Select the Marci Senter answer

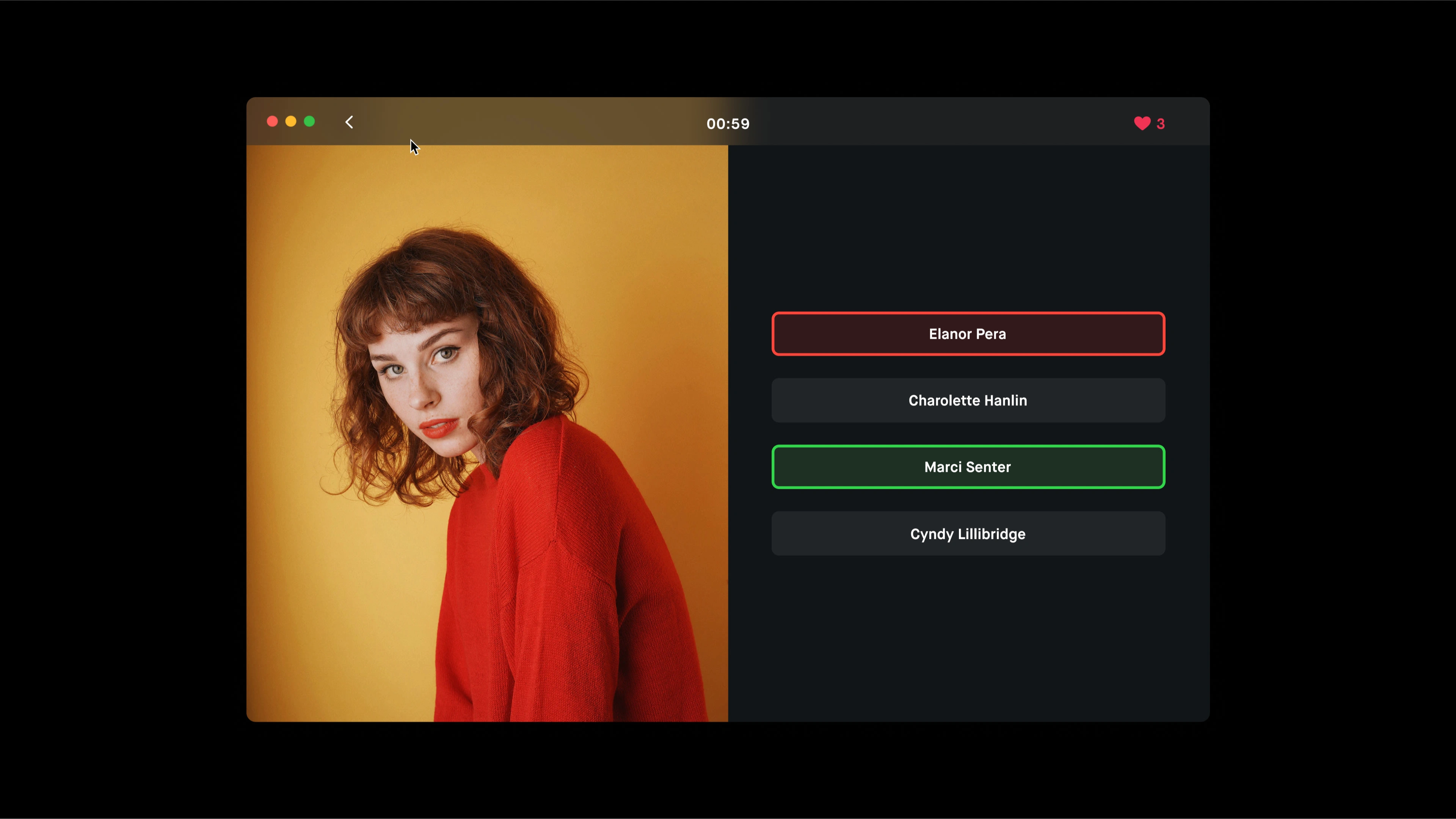click(968, 467)
